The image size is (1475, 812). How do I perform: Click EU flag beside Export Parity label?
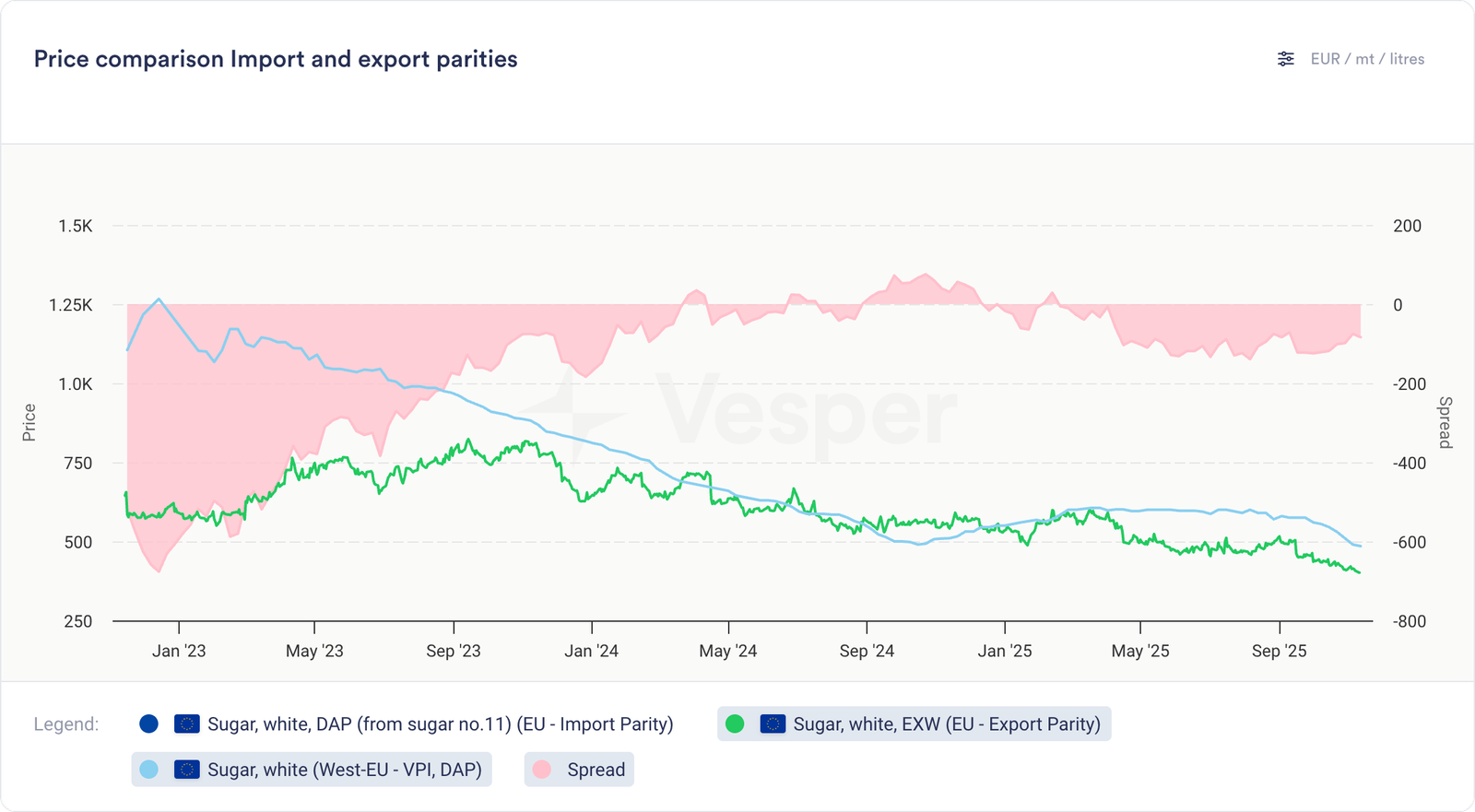tap(773, 724)
